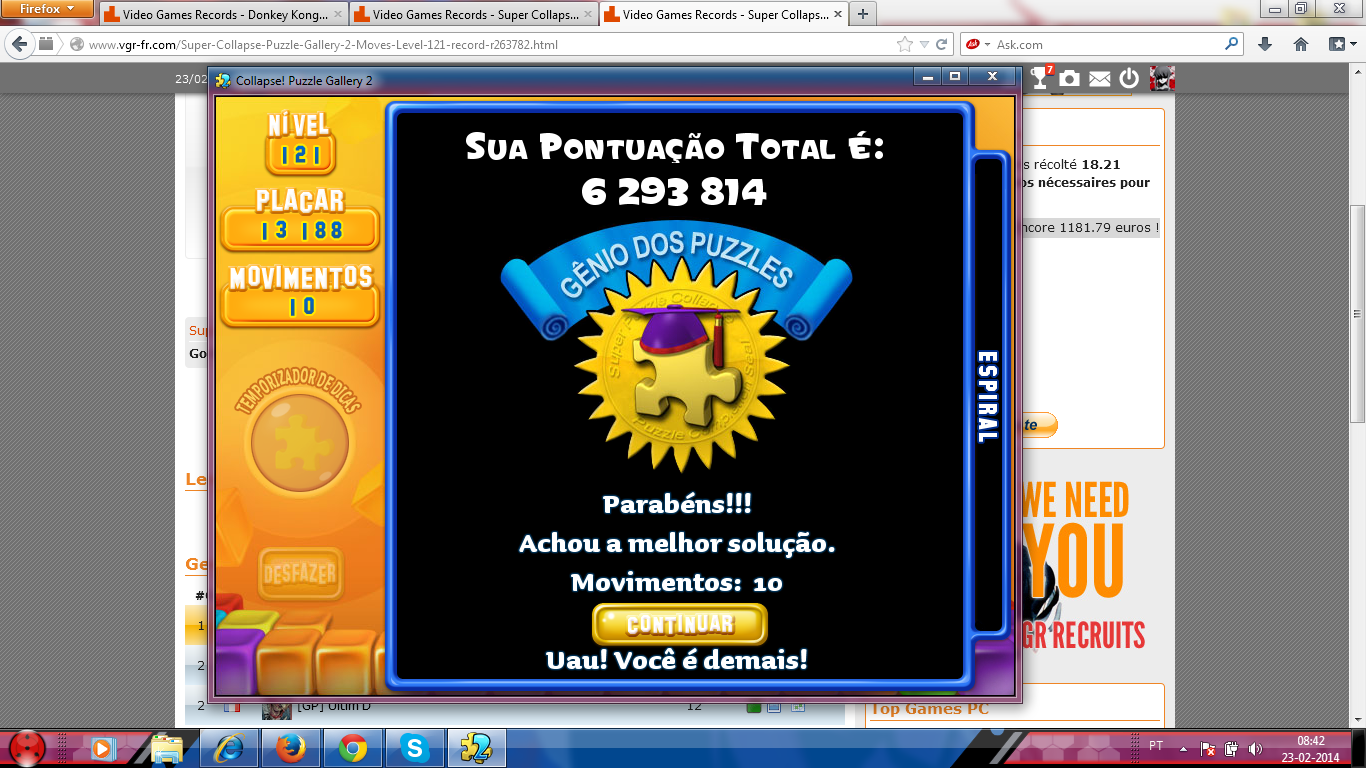
Task: Click the camera icon on website header
Action: tap(1070, 78)
